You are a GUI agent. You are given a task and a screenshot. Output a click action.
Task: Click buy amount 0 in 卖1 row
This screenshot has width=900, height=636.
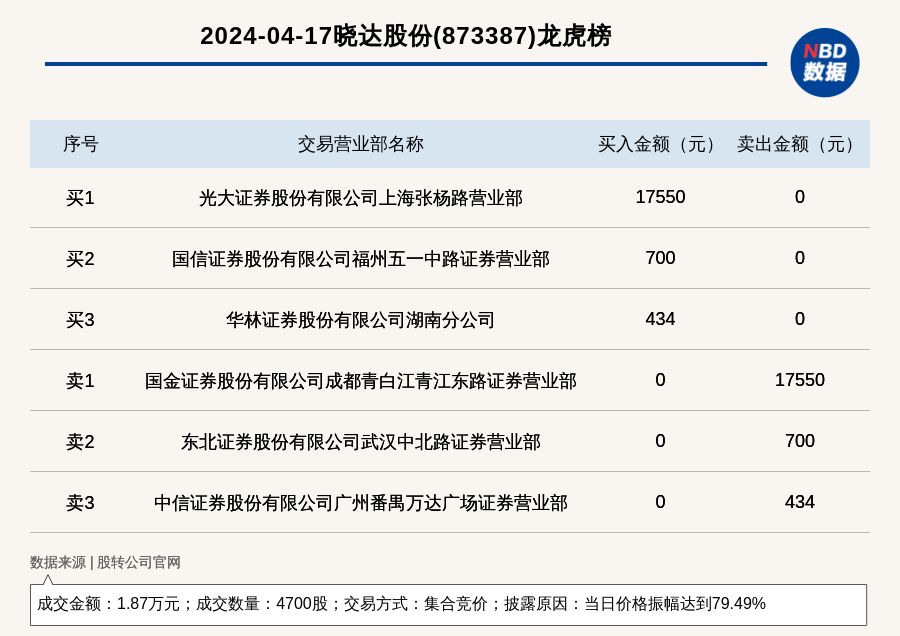coord(660,379)
